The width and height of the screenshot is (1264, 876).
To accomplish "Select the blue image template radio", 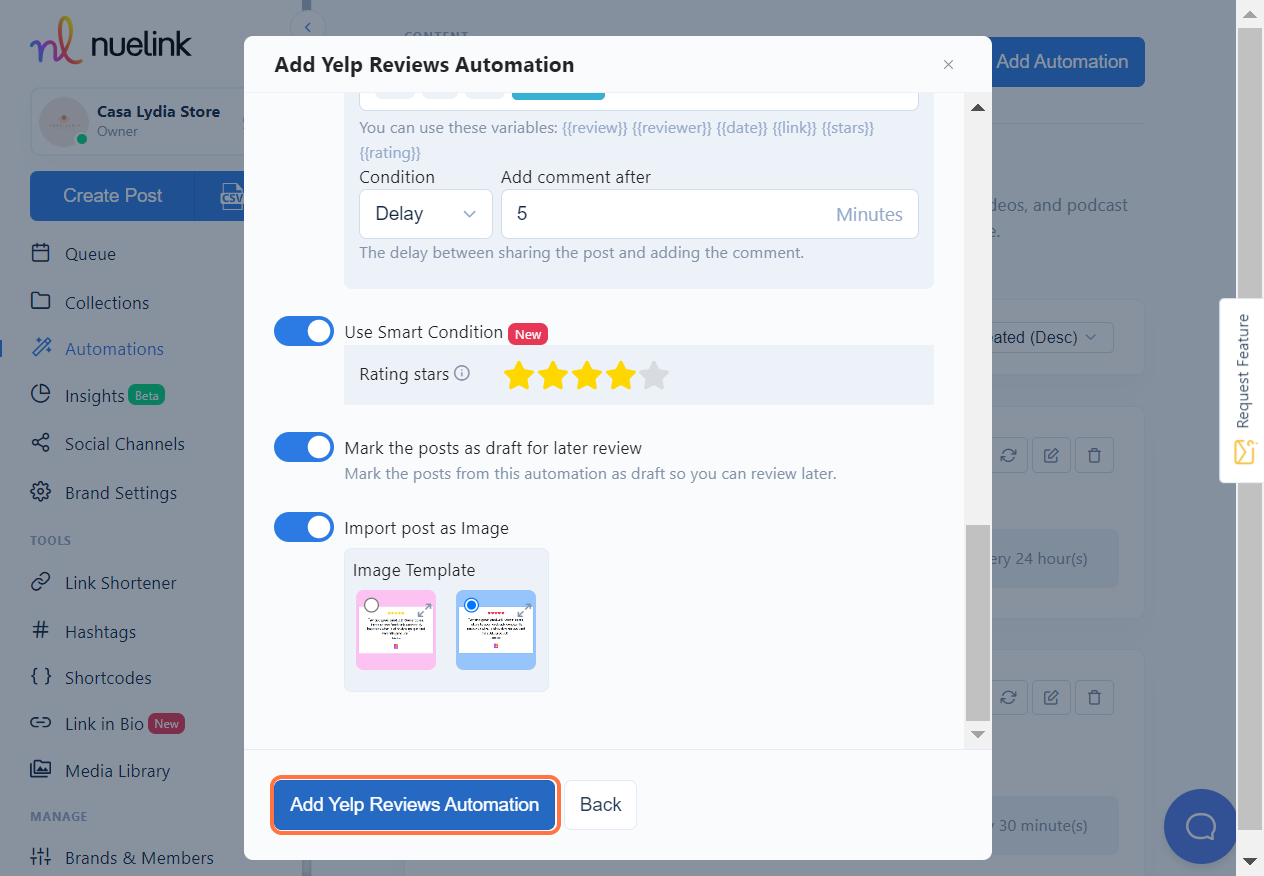I will (x=472, y=605).
